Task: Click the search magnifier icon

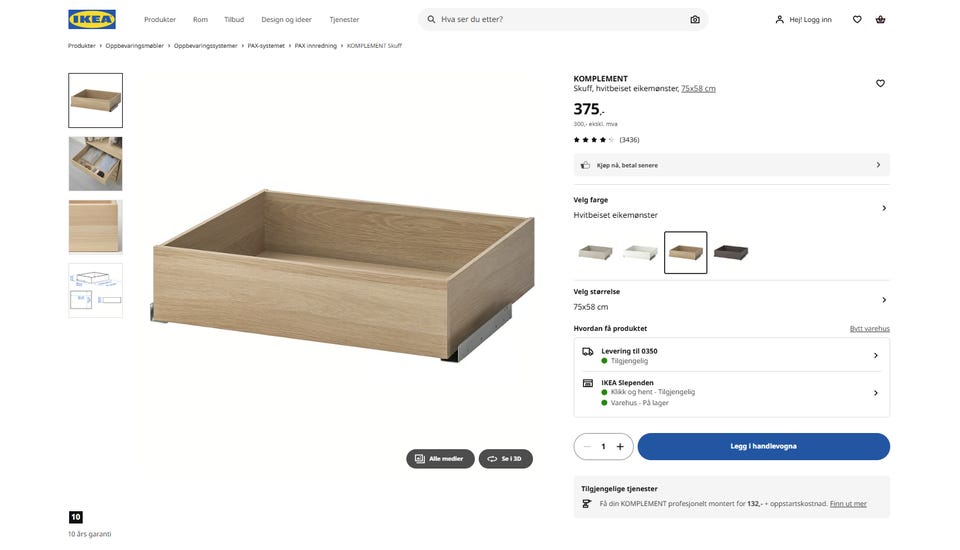Action: pyautogui.click(x=431, y=19)
